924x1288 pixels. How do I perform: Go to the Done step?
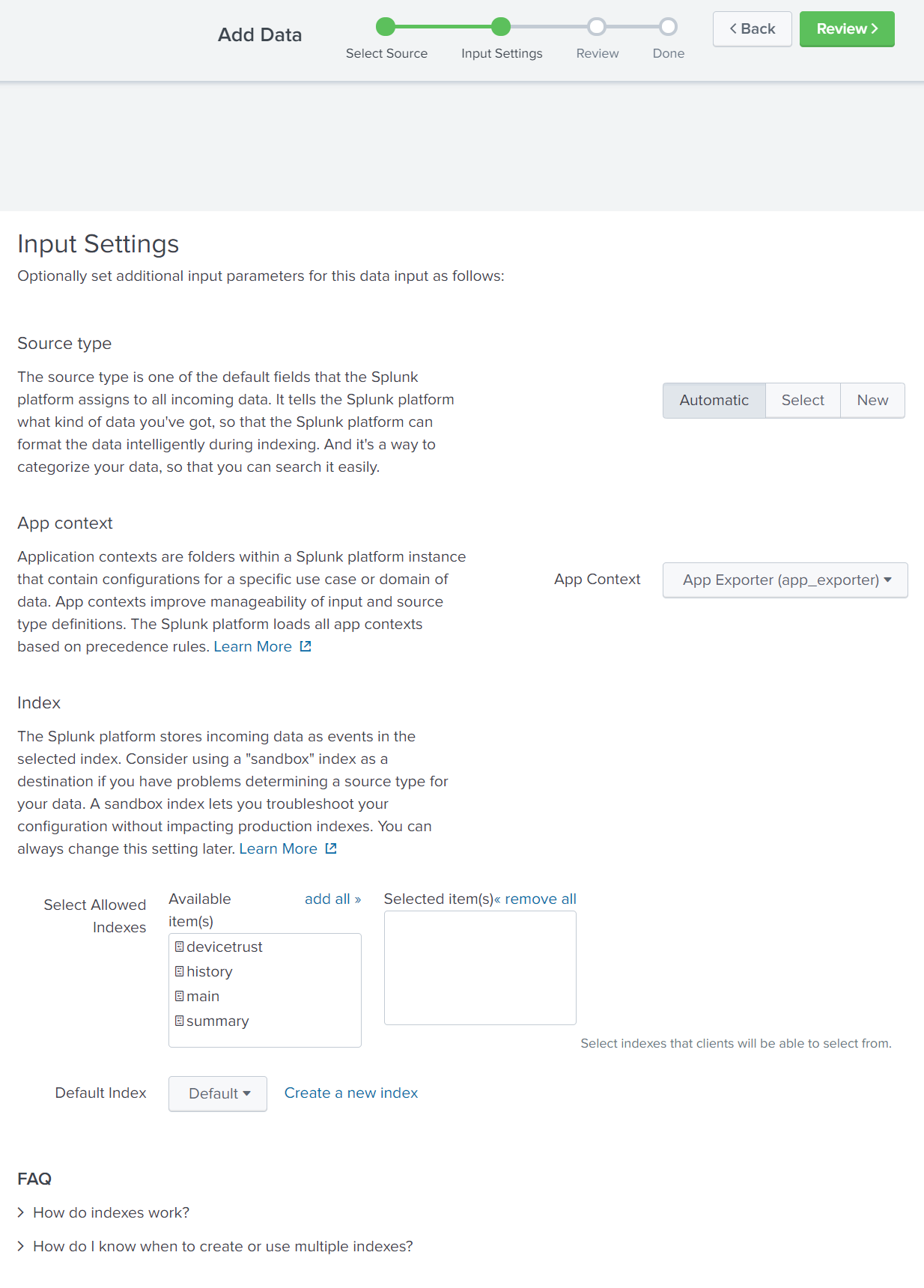[x=667, y=26]
